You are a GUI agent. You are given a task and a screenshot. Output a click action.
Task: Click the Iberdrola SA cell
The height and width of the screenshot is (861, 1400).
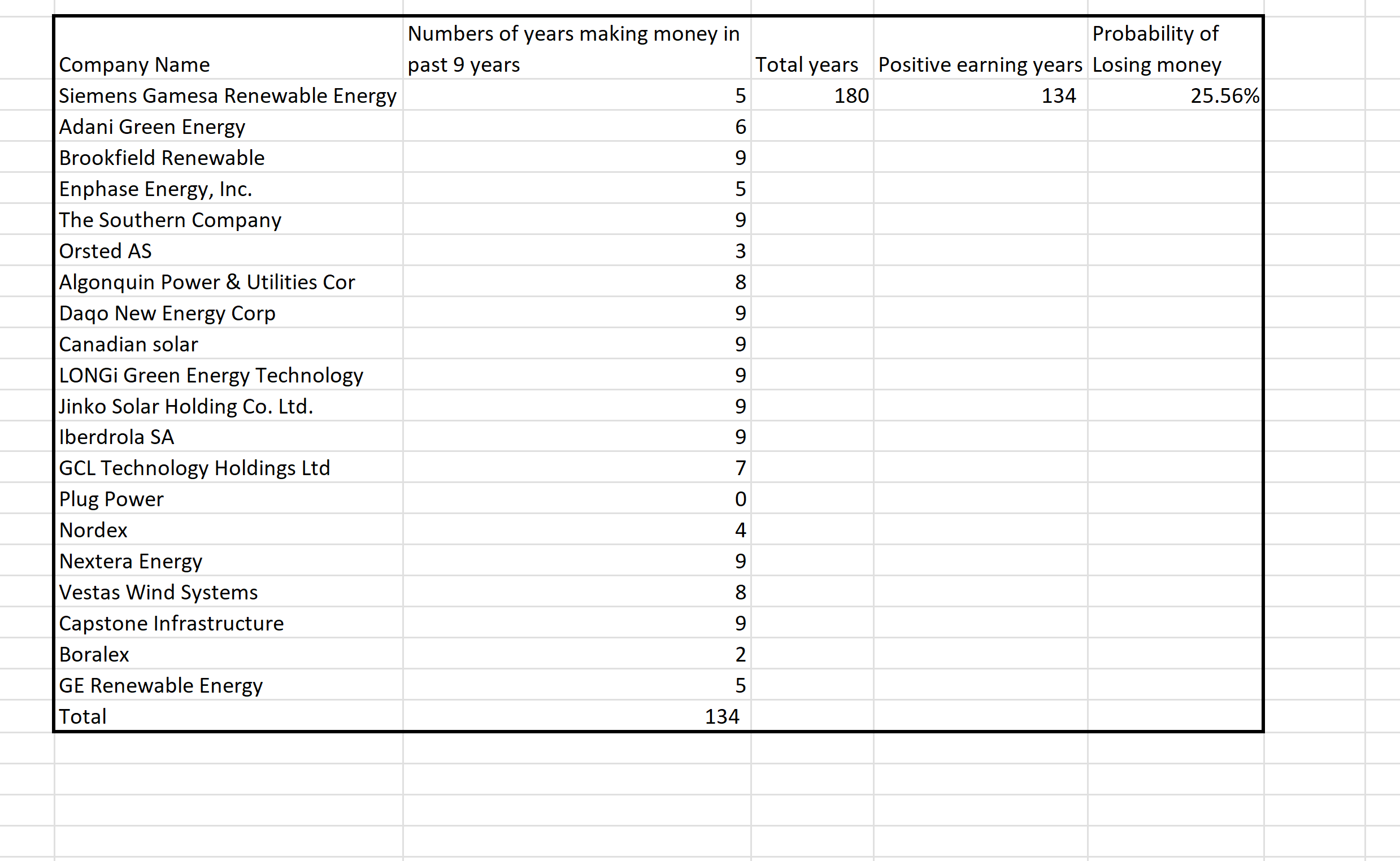click(228, 436)
